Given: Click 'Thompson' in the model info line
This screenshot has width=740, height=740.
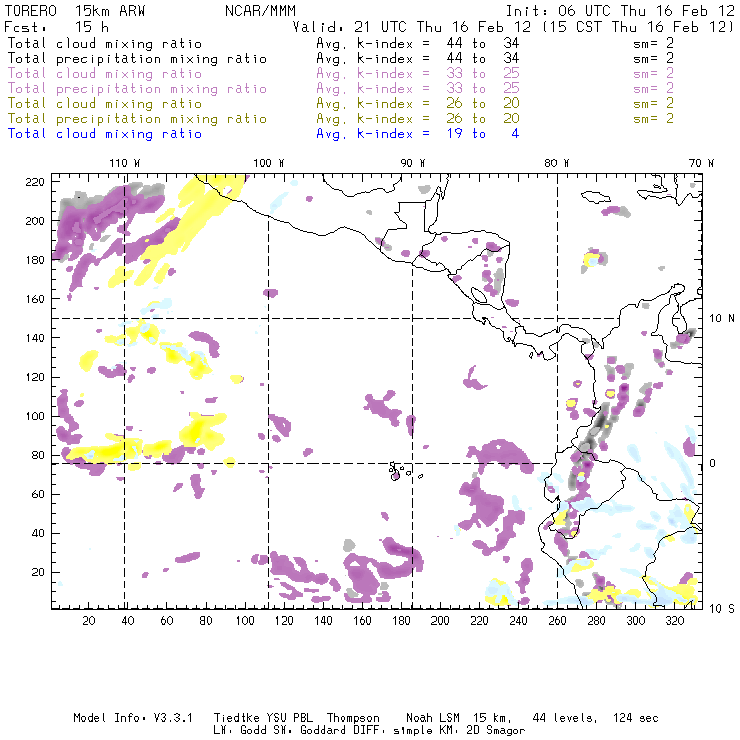Looking at the screenshot, I should (353, 718).
